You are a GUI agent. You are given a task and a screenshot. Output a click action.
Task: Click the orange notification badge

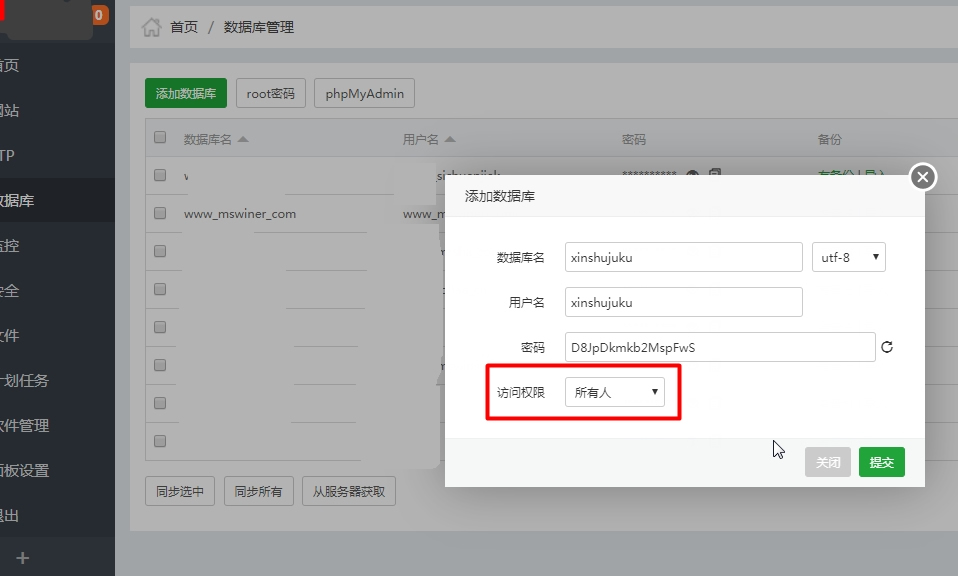[100, 15]
